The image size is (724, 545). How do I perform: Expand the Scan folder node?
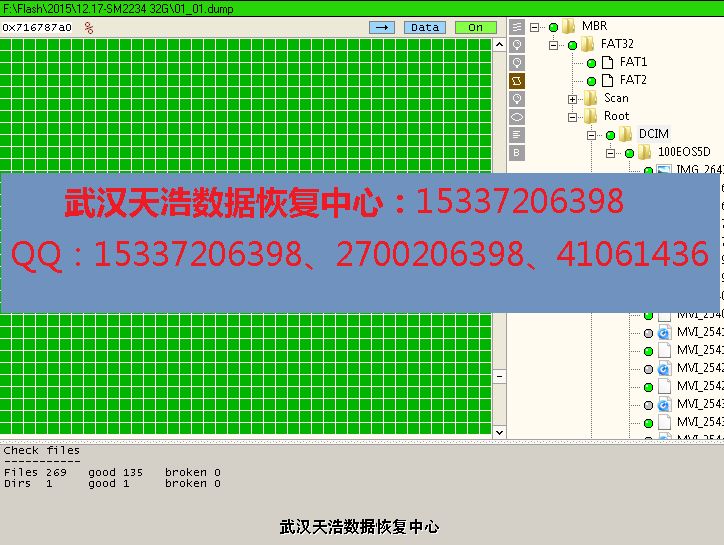tap(573, 98)
